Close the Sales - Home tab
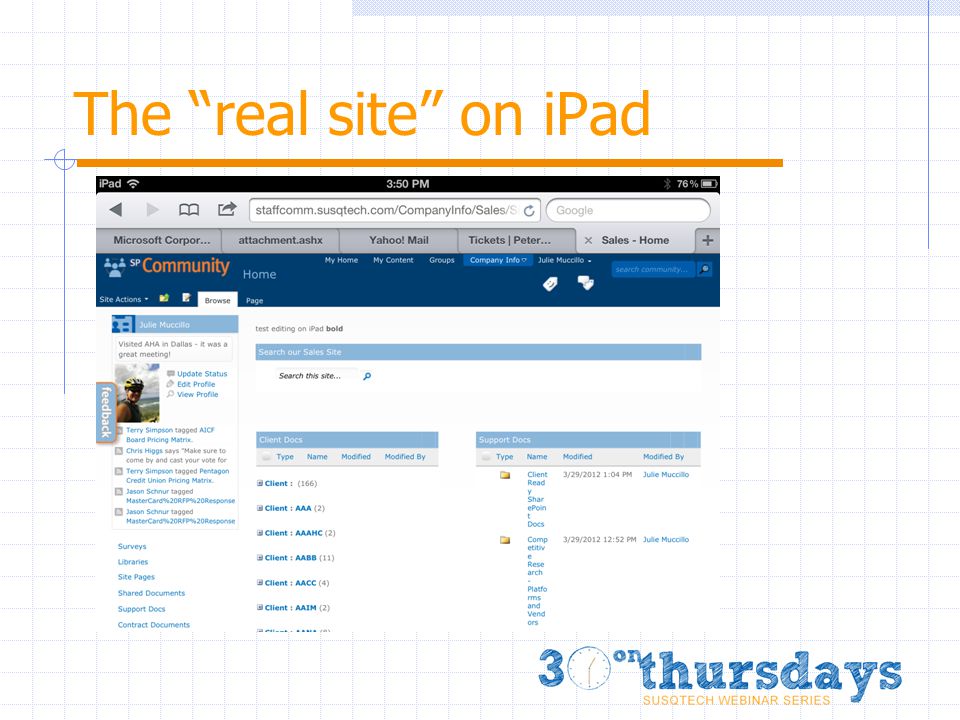The image size is (960, 720). click(x=588, y=241)
